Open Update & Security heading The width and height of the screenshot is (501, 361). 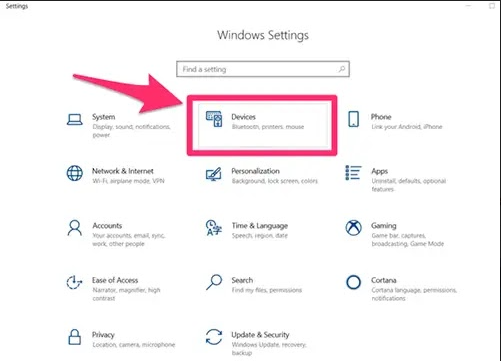[260, 335]
